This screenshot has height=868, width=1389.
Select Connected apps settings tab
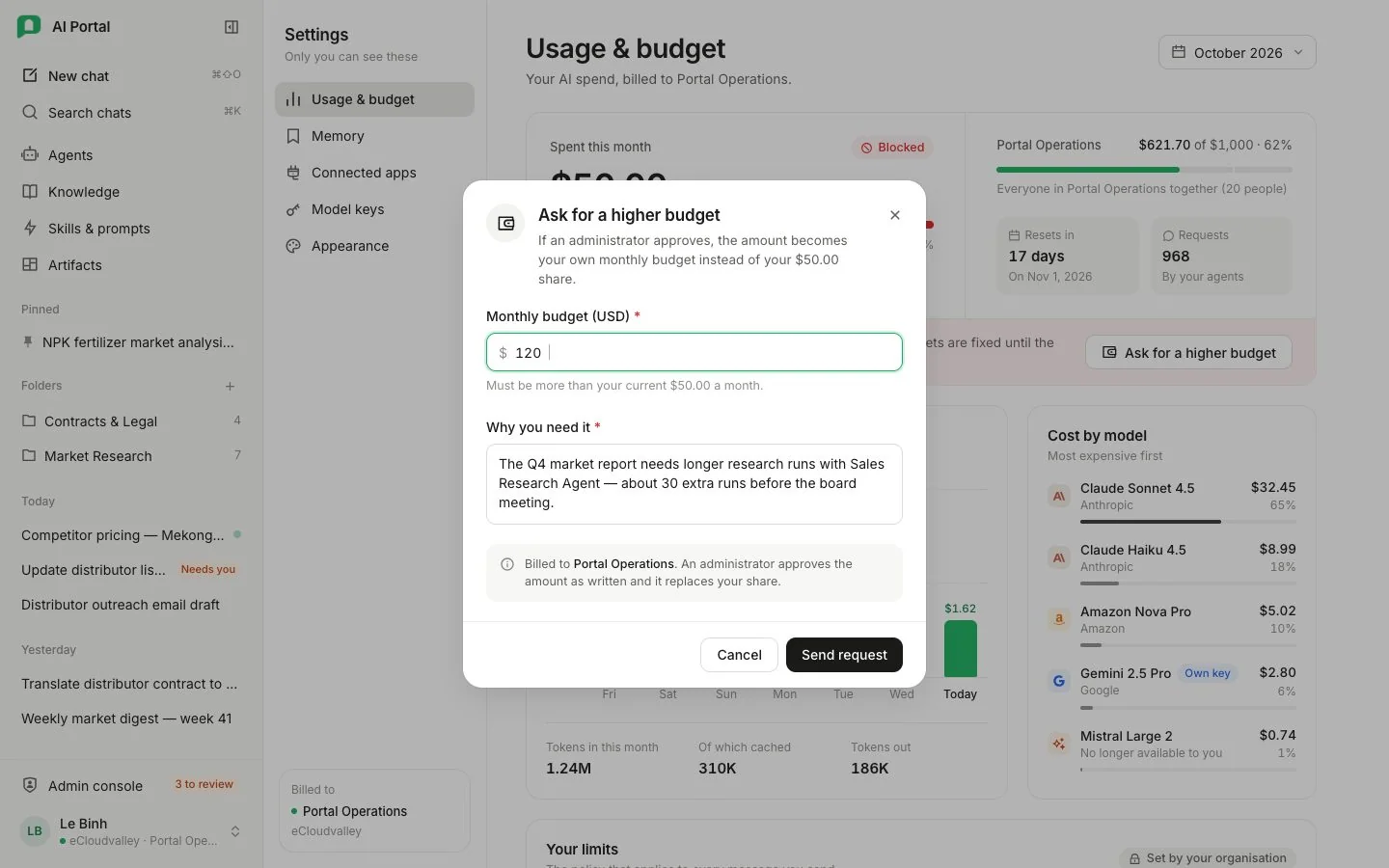[x=374, y=173]
